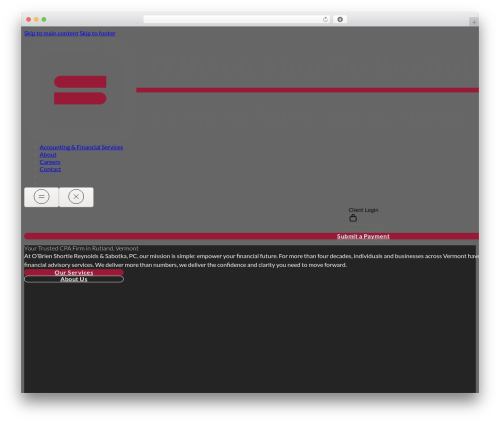Click the Client Login lock icon
500x423 pixels.
[353, 218]
